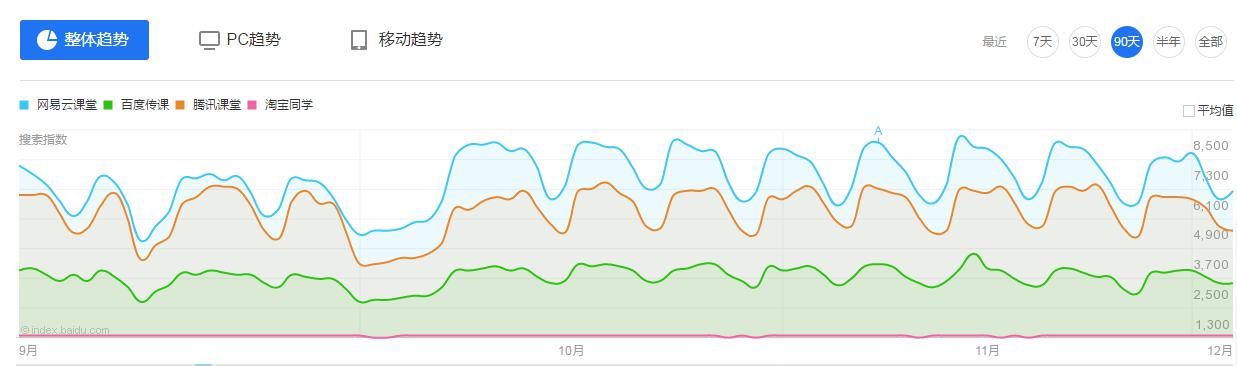Screen dimensions: 1237x366
Task: Hide the 腾讯课堂 series via legend label
Action: (x=216, y=104)
